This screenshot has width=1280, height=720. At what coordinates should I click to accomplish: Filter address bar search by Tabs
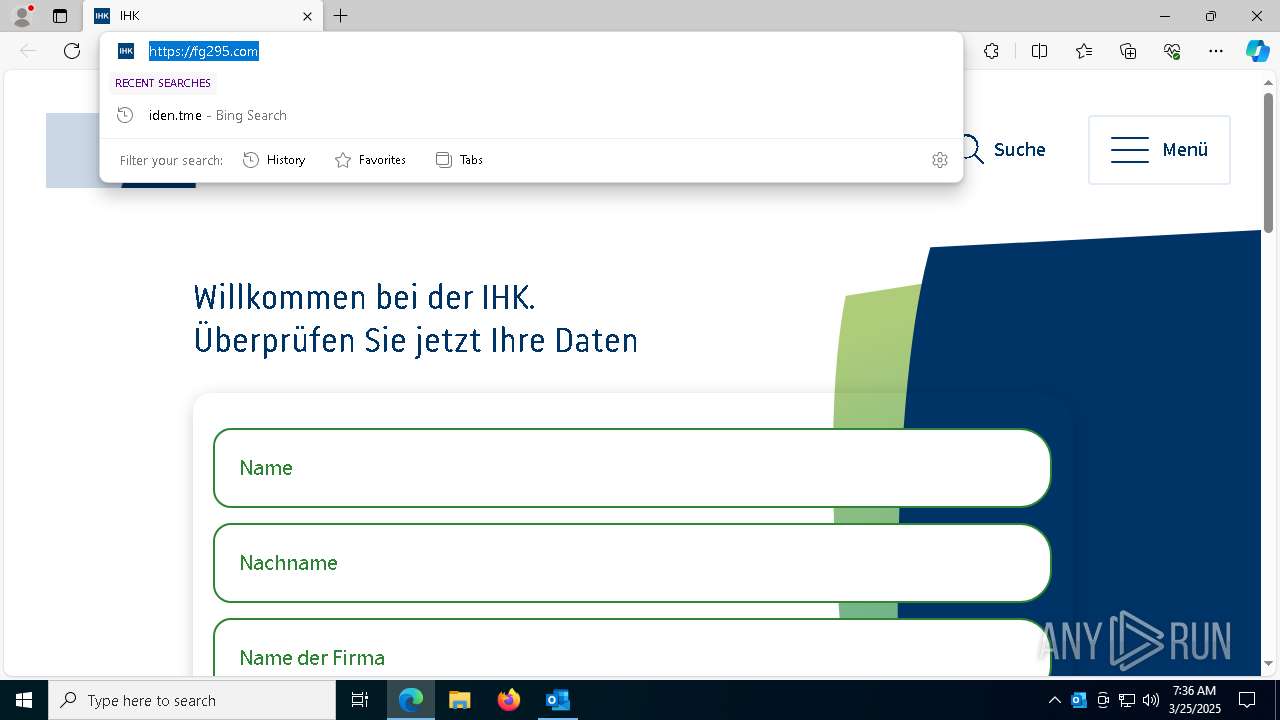tap(460, 160)
